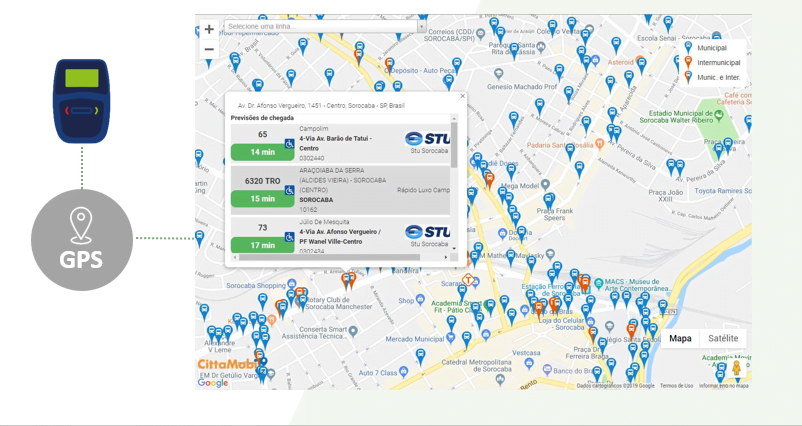
Task: Click the Av. Dr. Afonso Vergueiro address
Action: (321, 105)
